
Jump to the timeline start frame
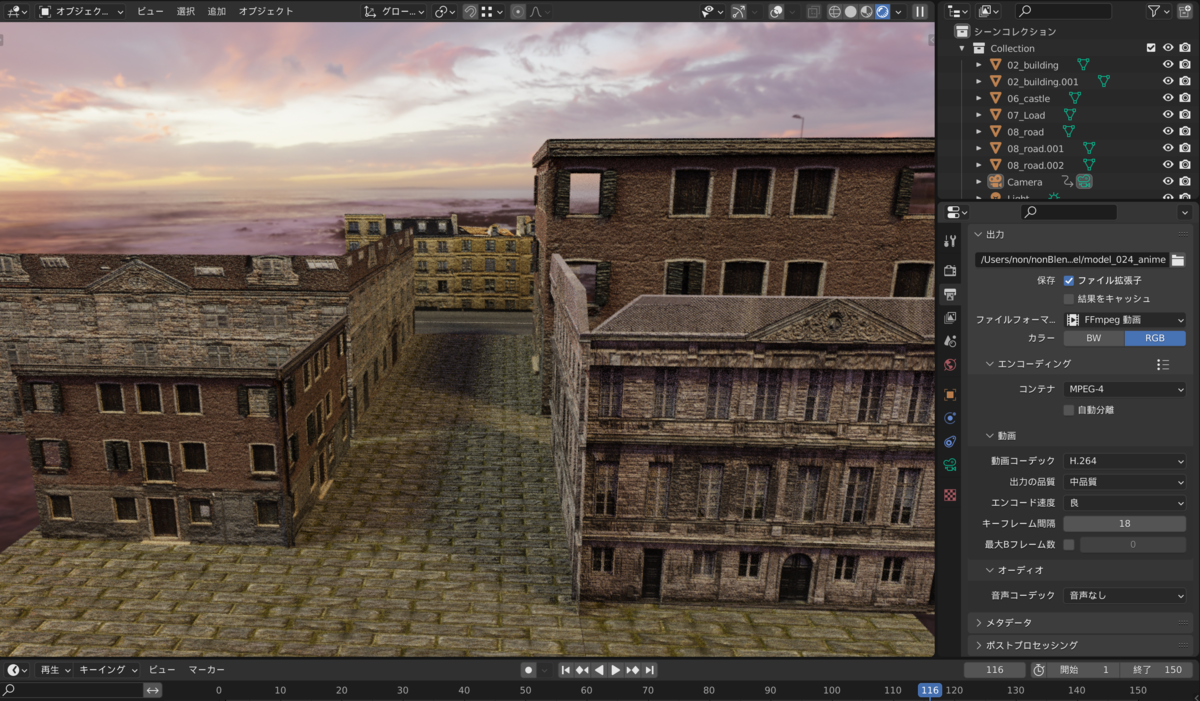coord(565,670)
